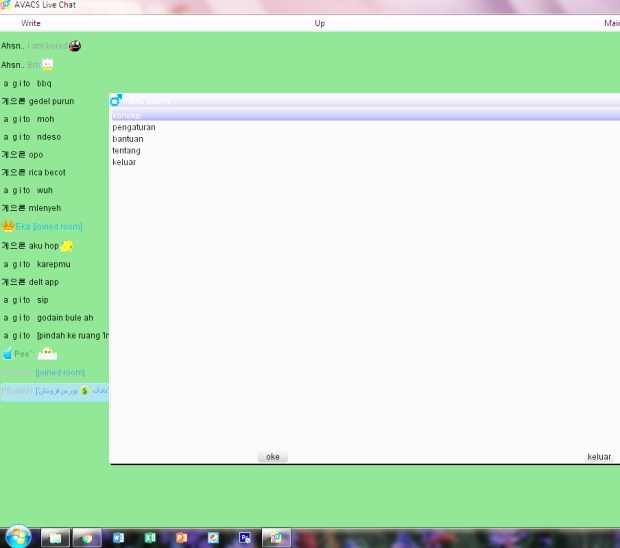620x548 pixels.
Task: Click the blue male symbol icon in menu header
Action: (116, 100)
